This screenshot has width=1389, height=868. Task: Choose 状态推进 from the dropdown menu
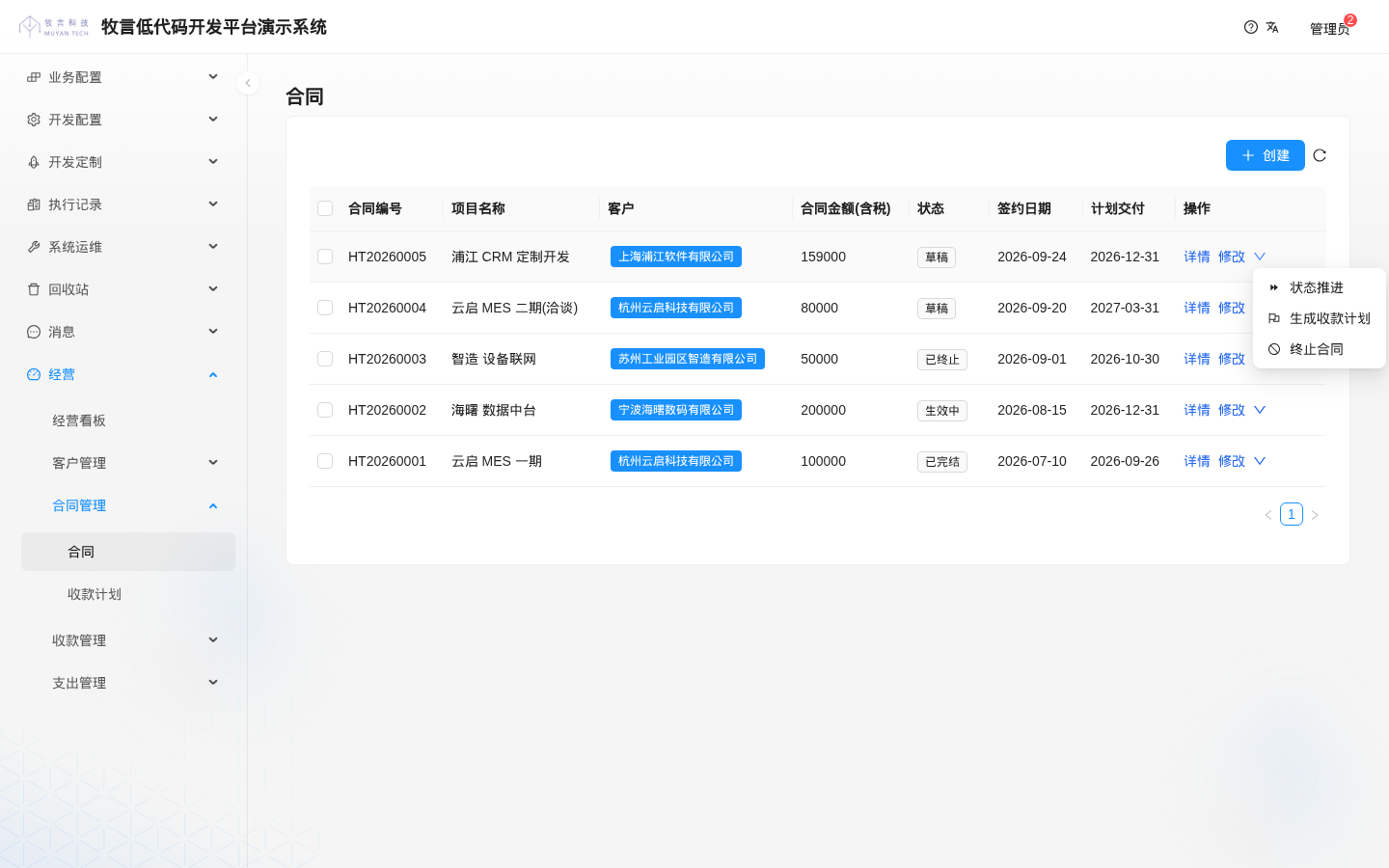pyautogui.click(x=1319, y=287)
